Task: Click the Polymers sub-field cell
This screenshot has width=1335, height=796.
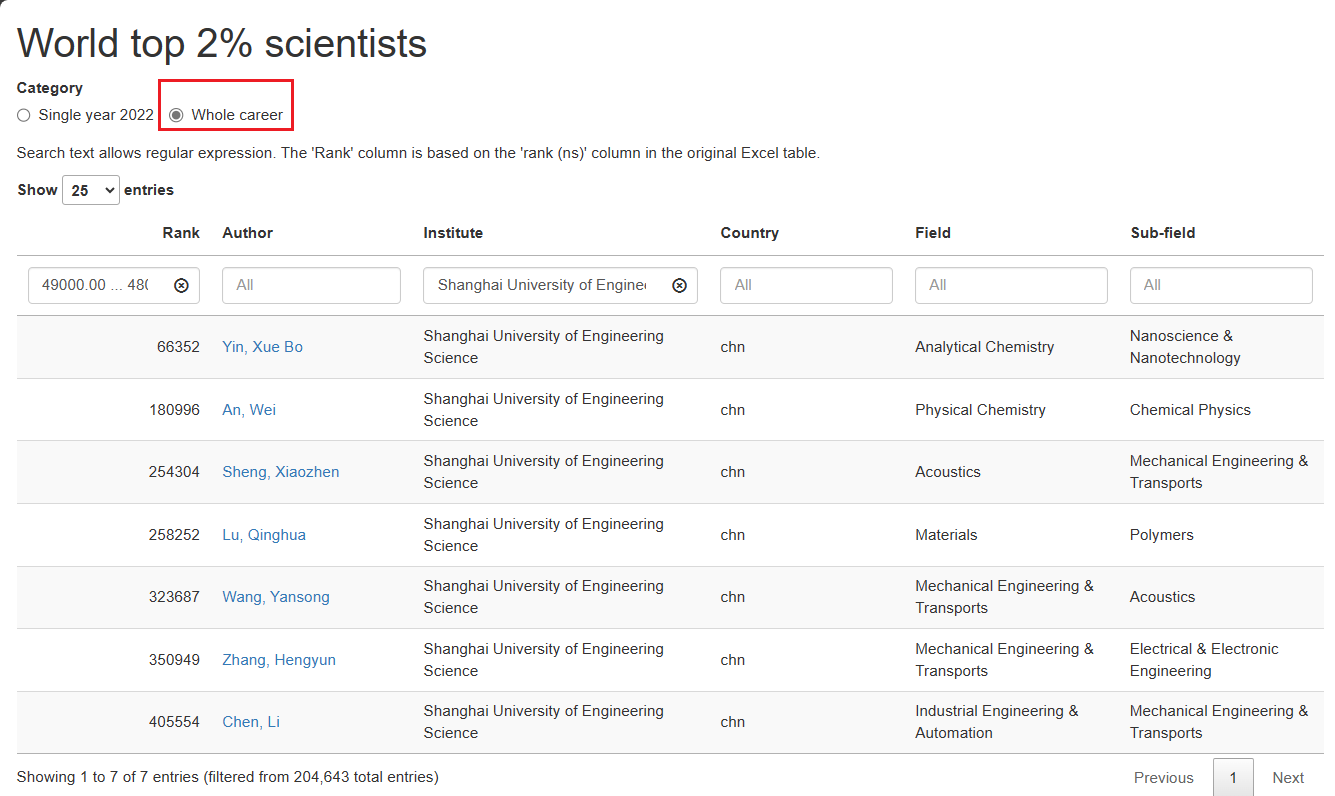Action: pos(1162,535)
